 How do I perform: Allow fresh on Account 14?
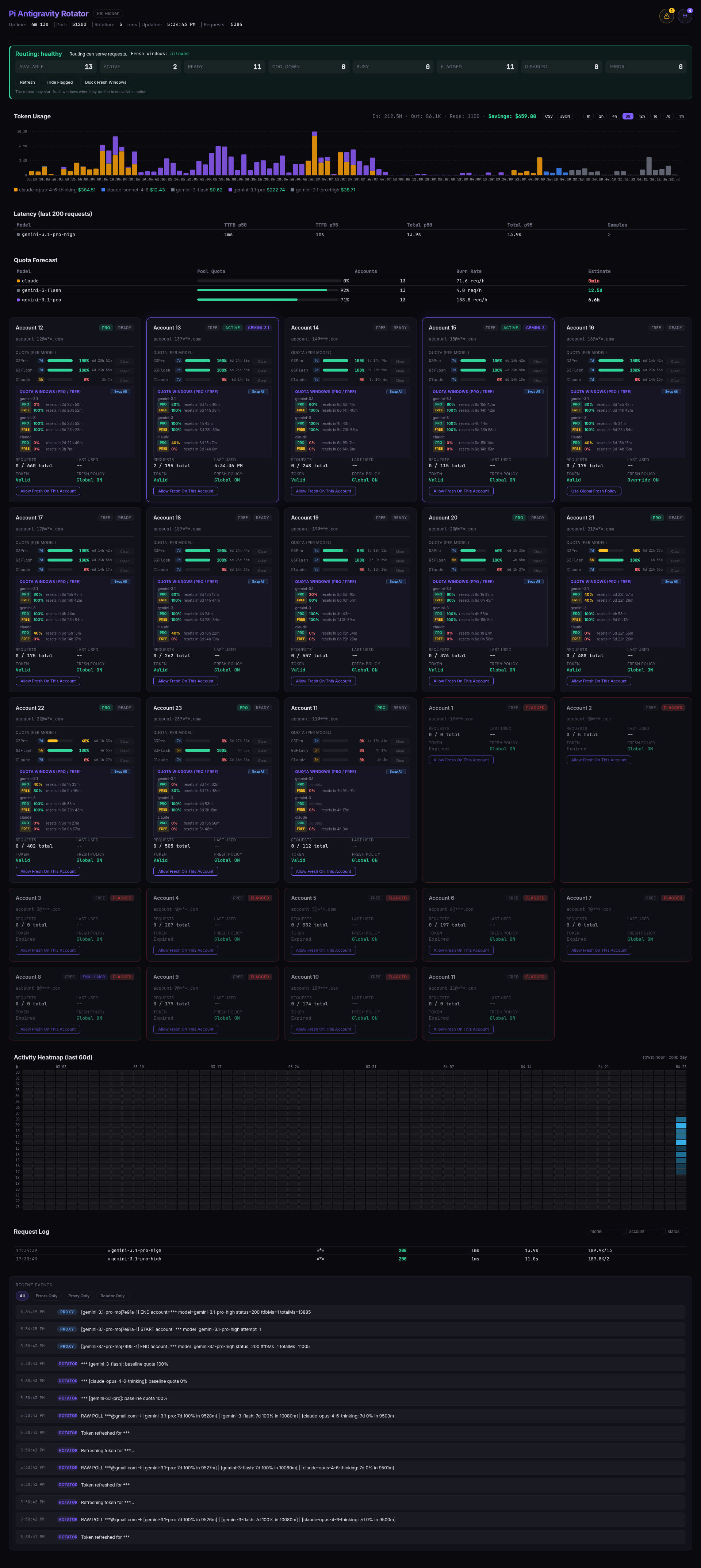(x=323, y=491)
